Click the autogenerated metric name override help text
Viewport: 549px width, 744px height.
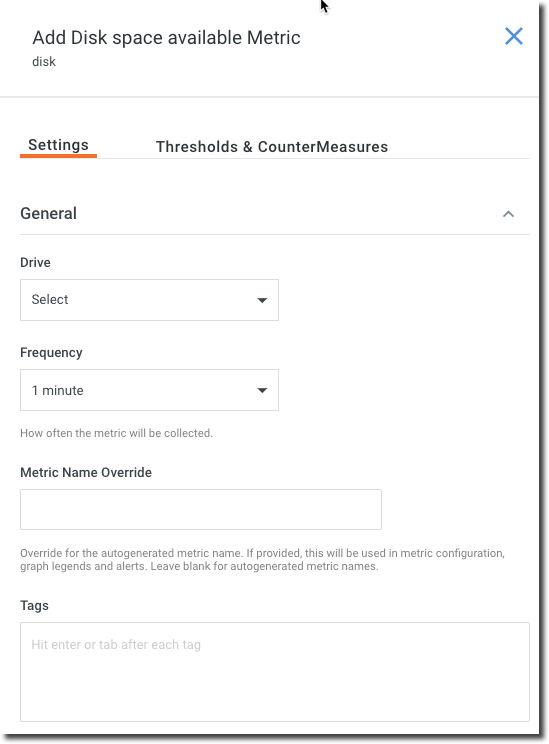(262, 560)
